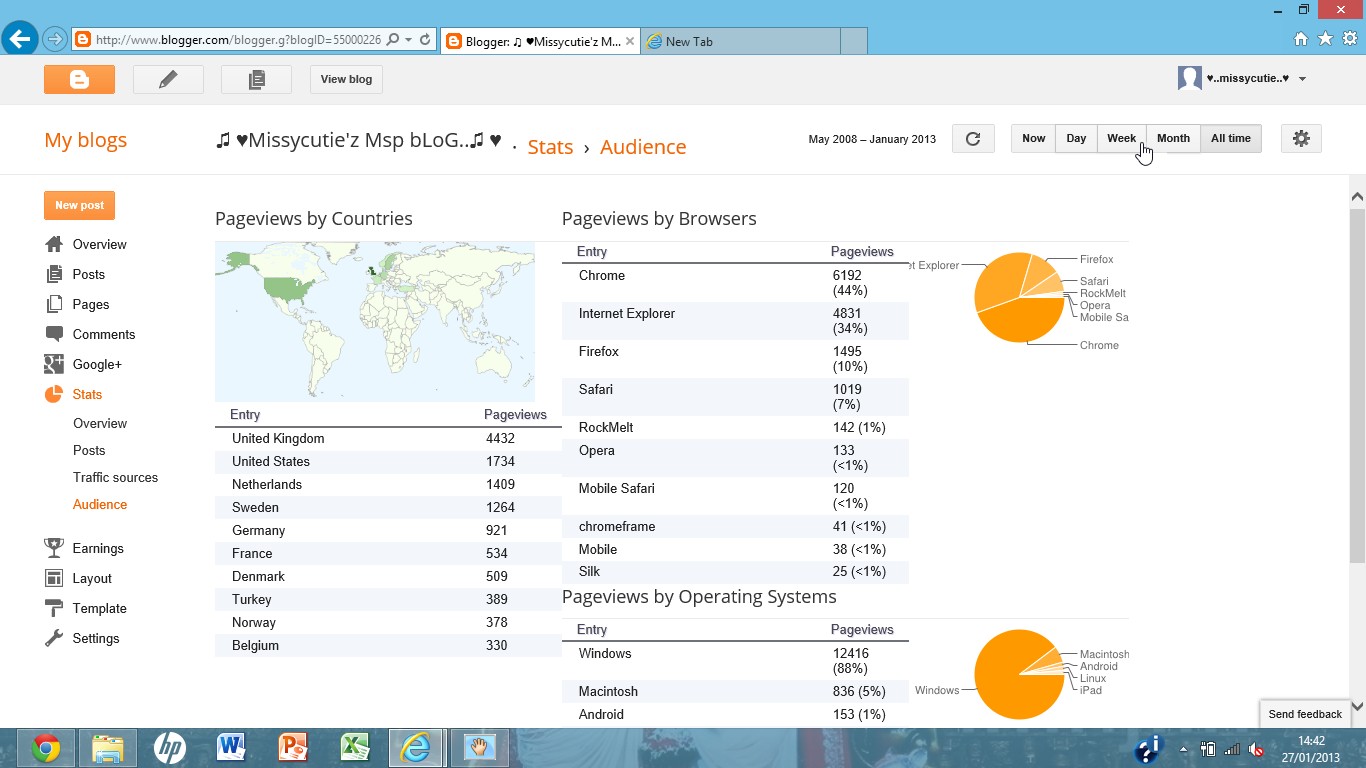Select the Month time range

click(1173, 139)
